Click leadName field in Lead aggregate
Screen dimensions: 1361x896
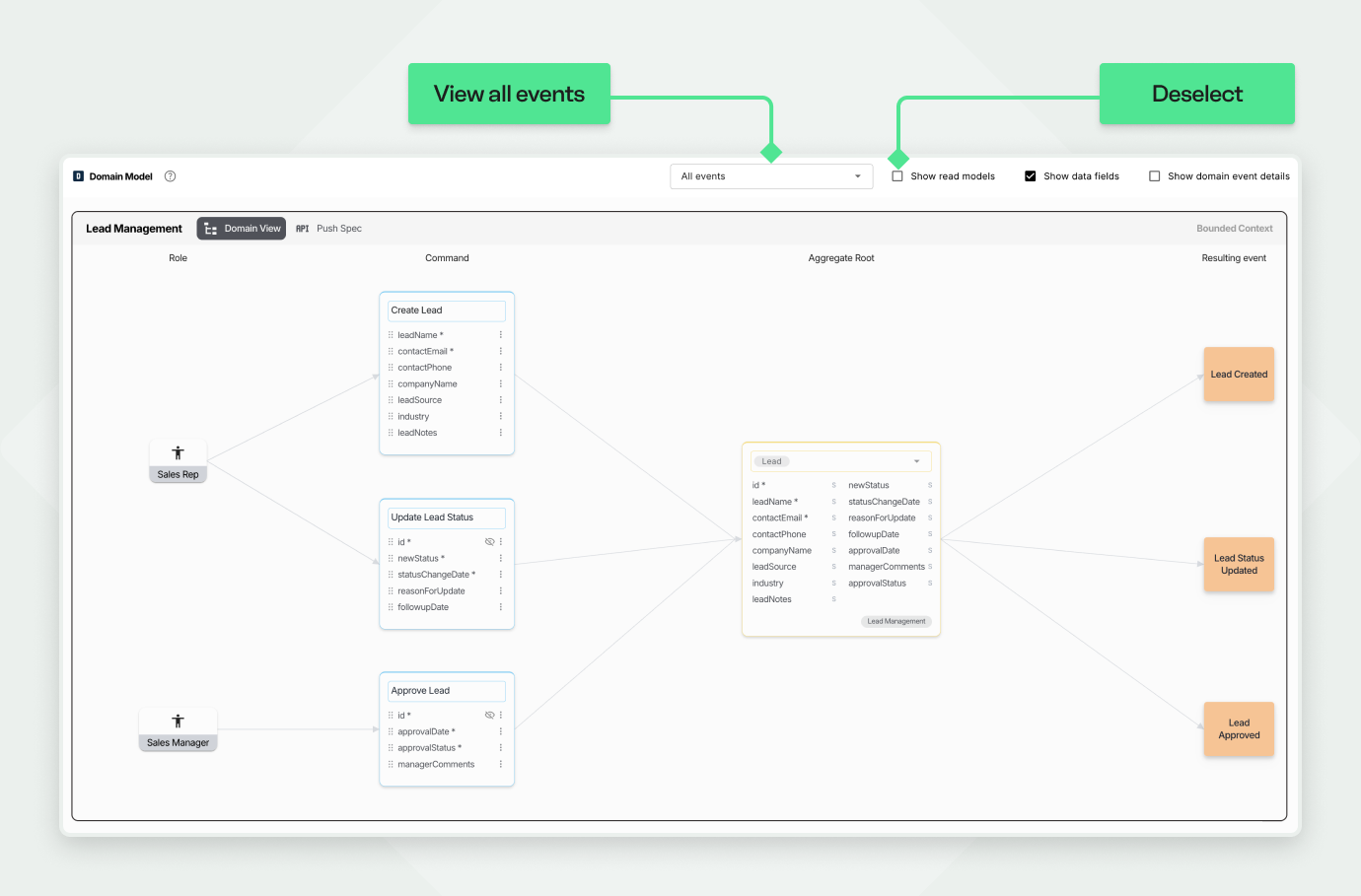(x=775, y=502)
